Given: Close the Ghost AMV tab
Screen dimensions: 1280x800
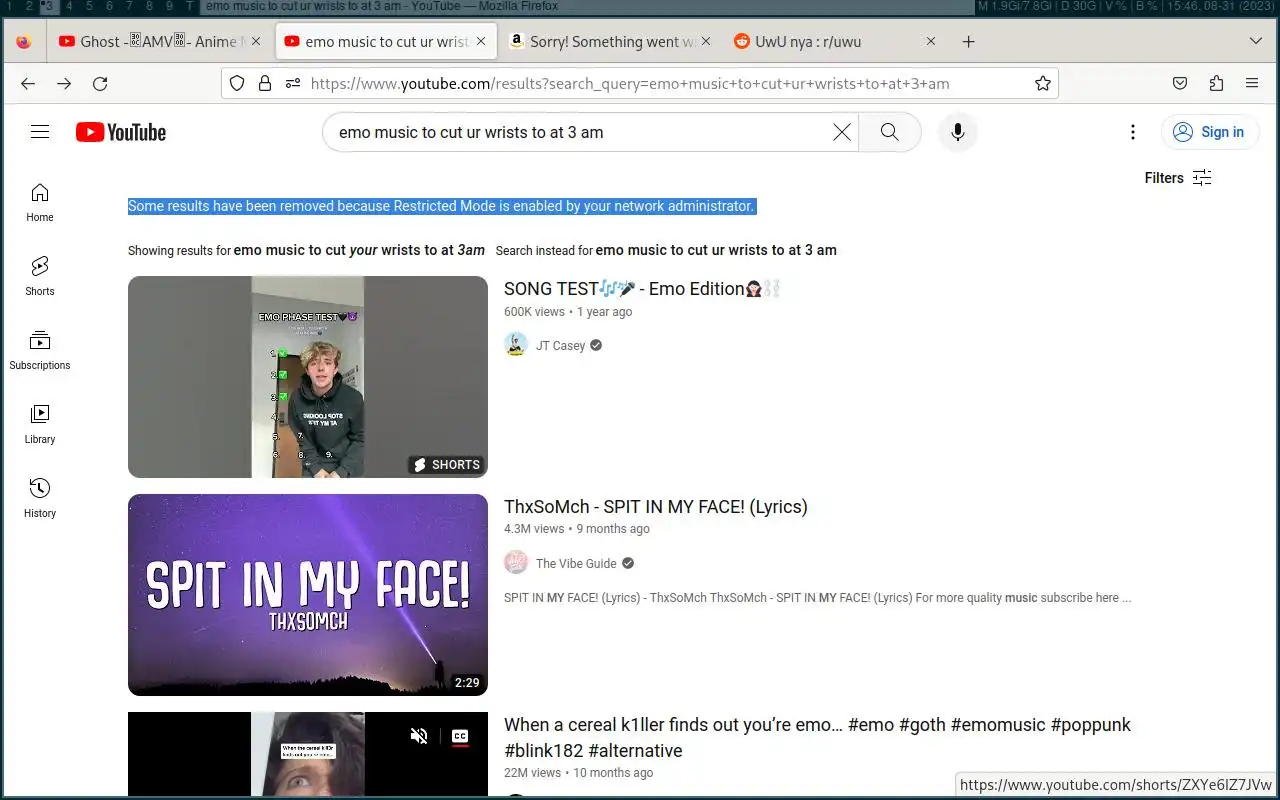Looking at the screenshot, I should click(256, 42).
